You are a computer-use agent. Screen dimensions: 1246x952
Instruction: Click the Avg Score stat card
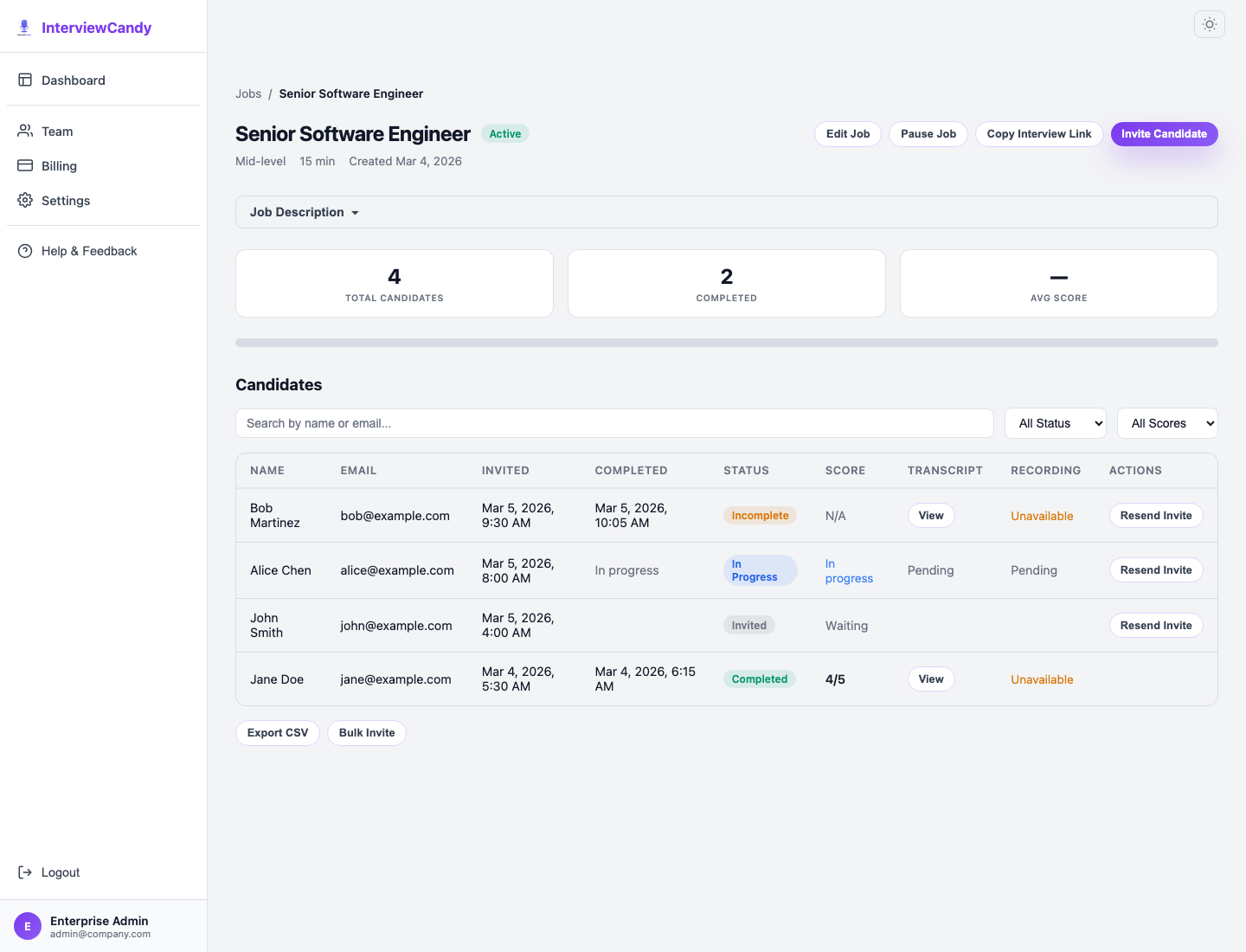(1059, 284)
